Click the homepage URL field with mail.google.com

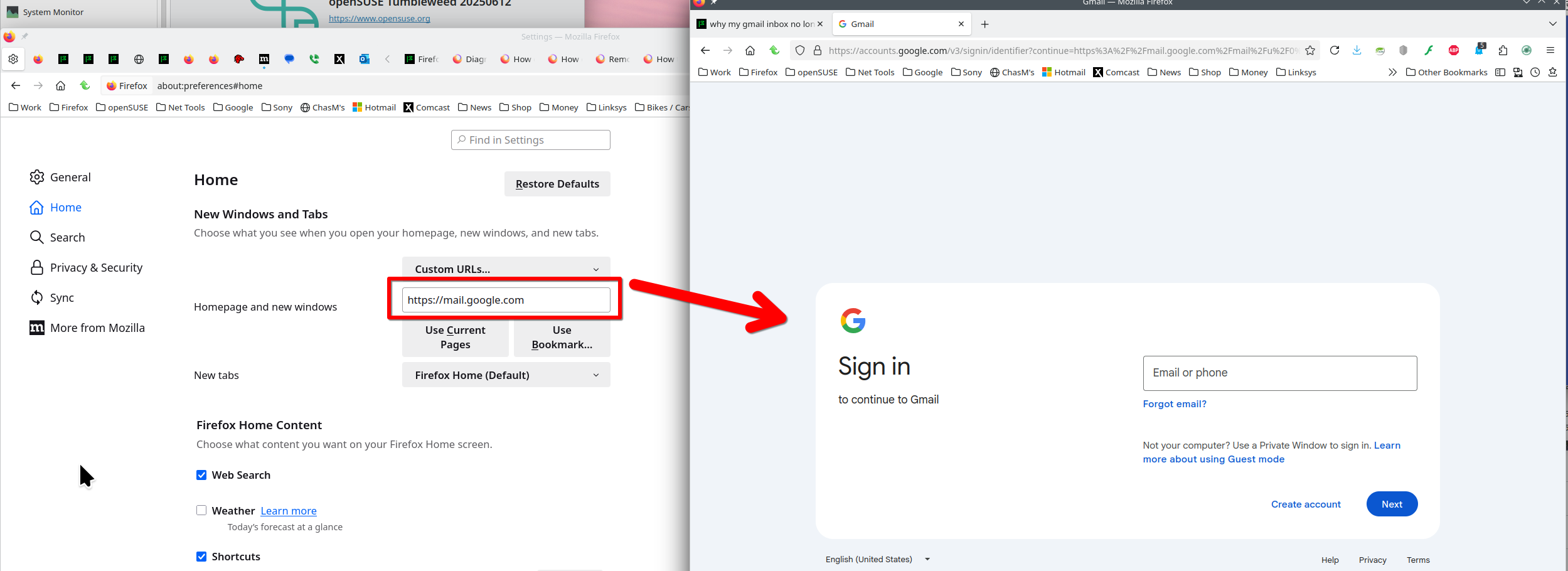pyautogui.click(x=506, y=300)
